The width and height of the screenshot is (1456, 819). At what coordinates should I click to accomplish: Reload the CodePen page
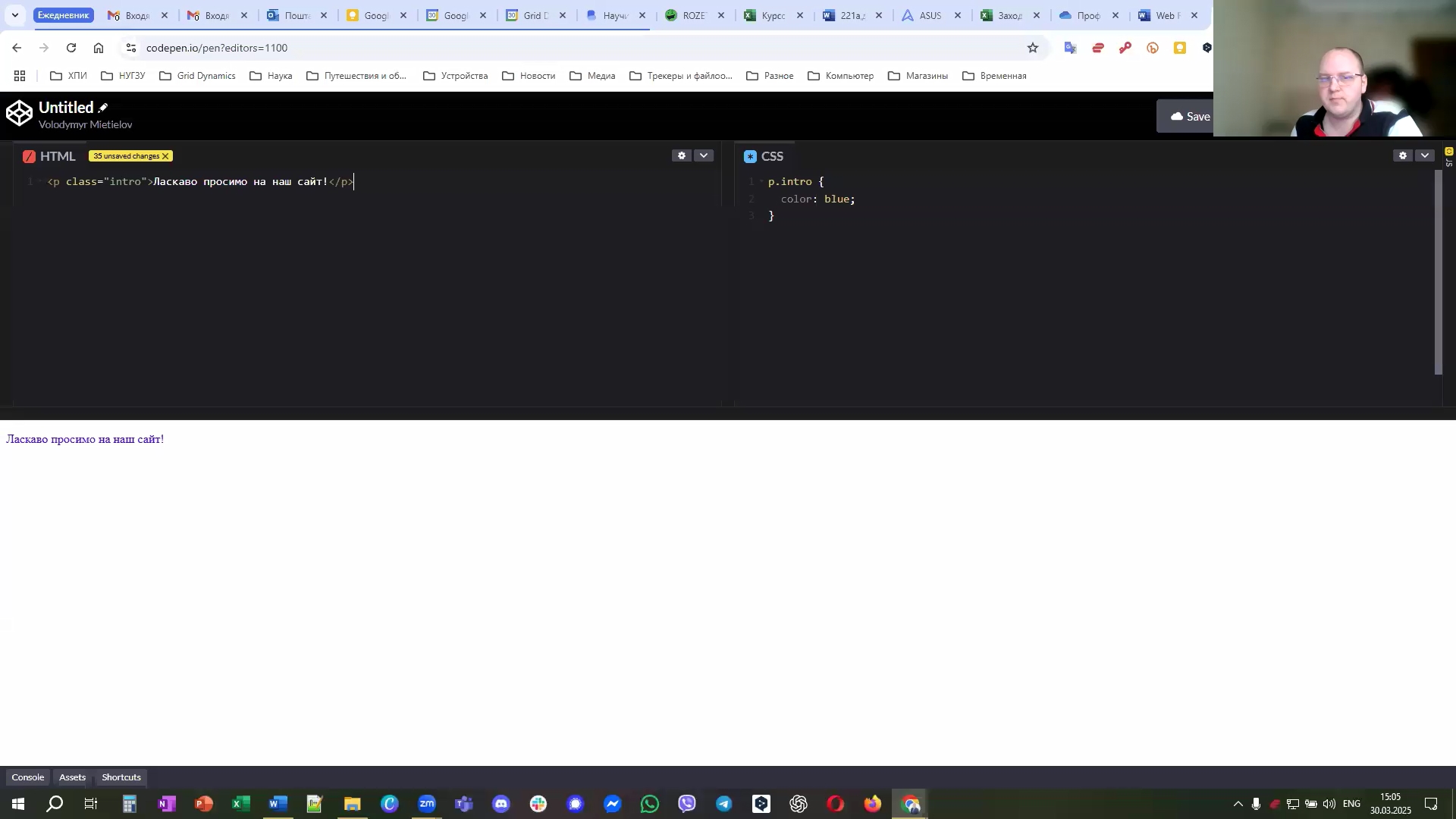pyautogui.click(x=71, y=48)
